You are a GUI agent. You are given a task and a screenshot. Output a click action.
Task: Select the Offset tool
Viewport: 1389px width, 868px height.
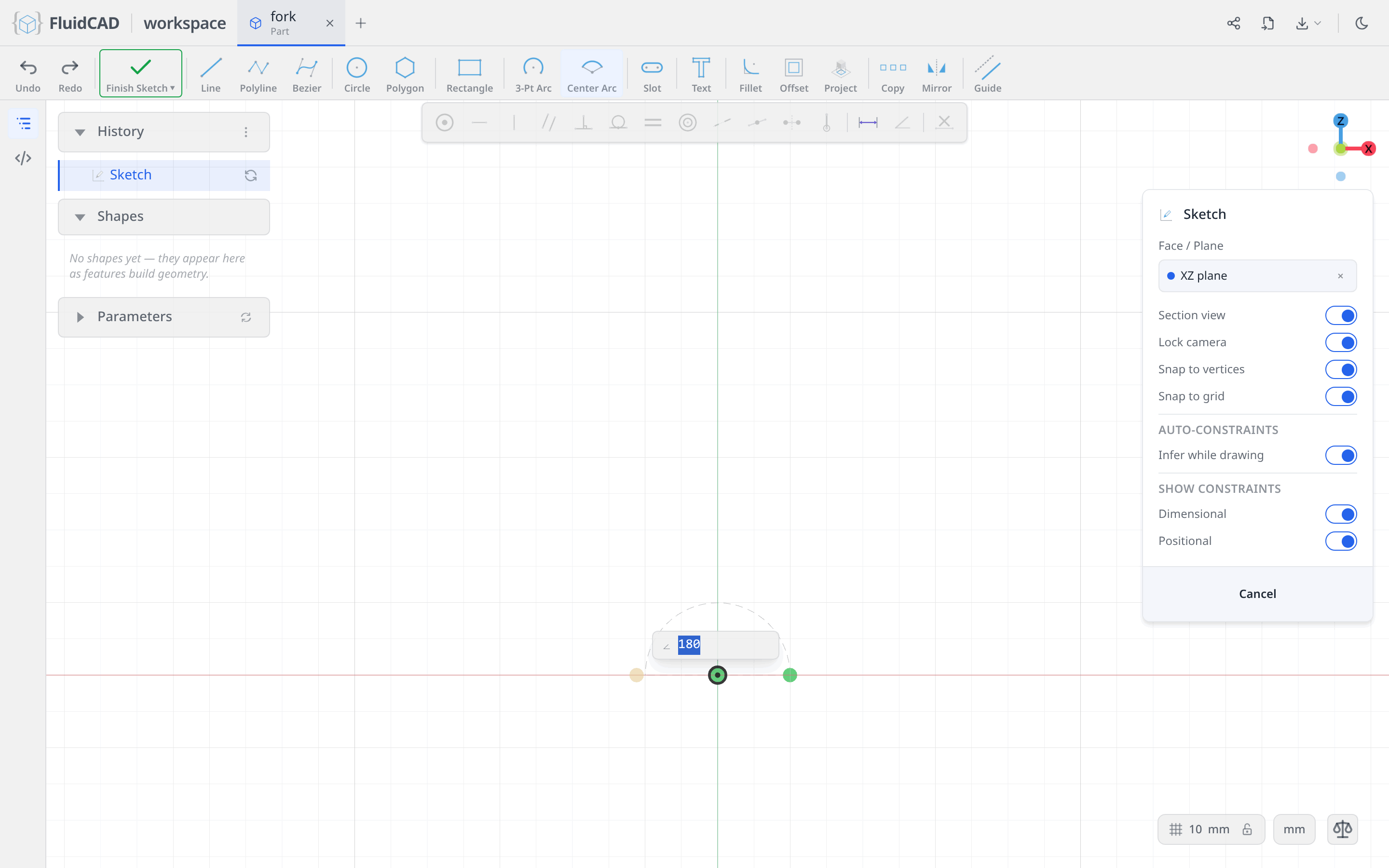tap(793, 74)
